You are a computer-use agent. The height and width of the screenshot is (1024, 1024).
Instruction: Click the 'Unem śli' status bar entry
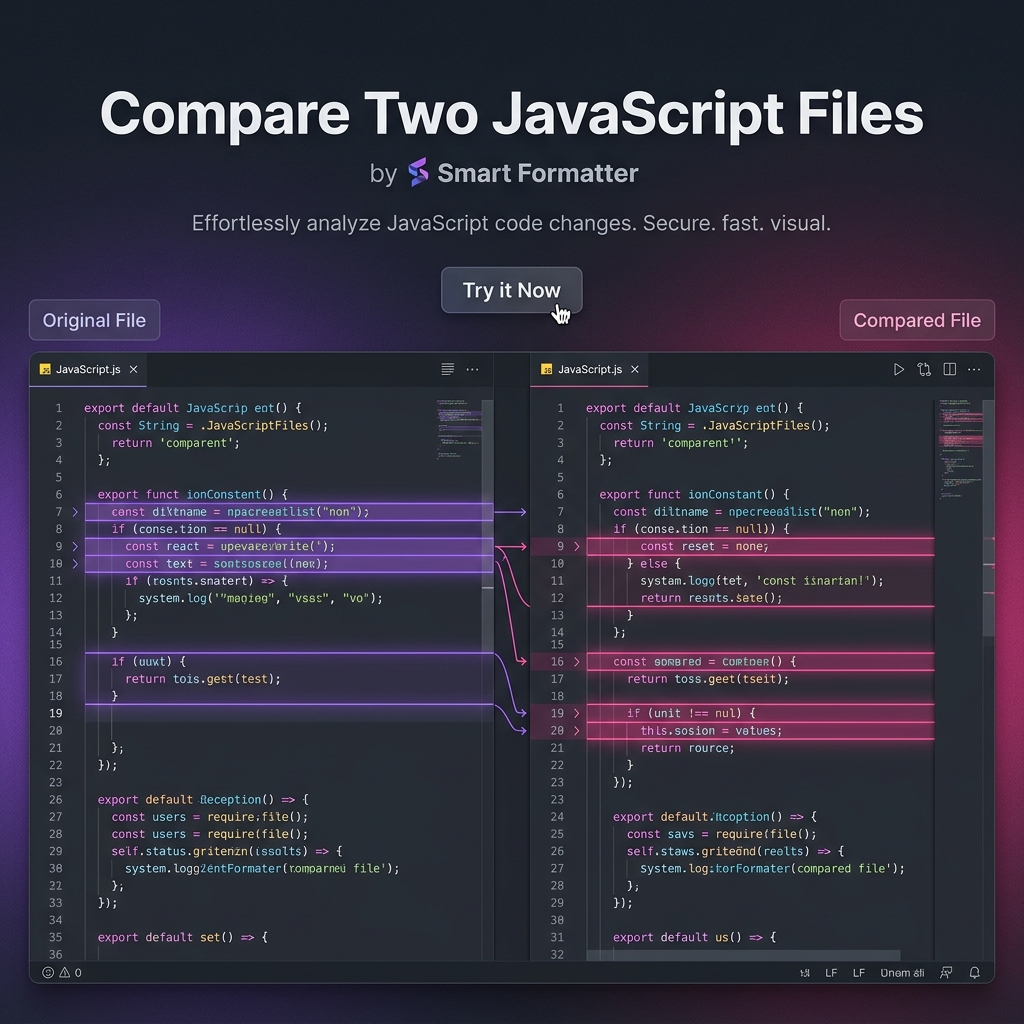[x=902, y=973]
